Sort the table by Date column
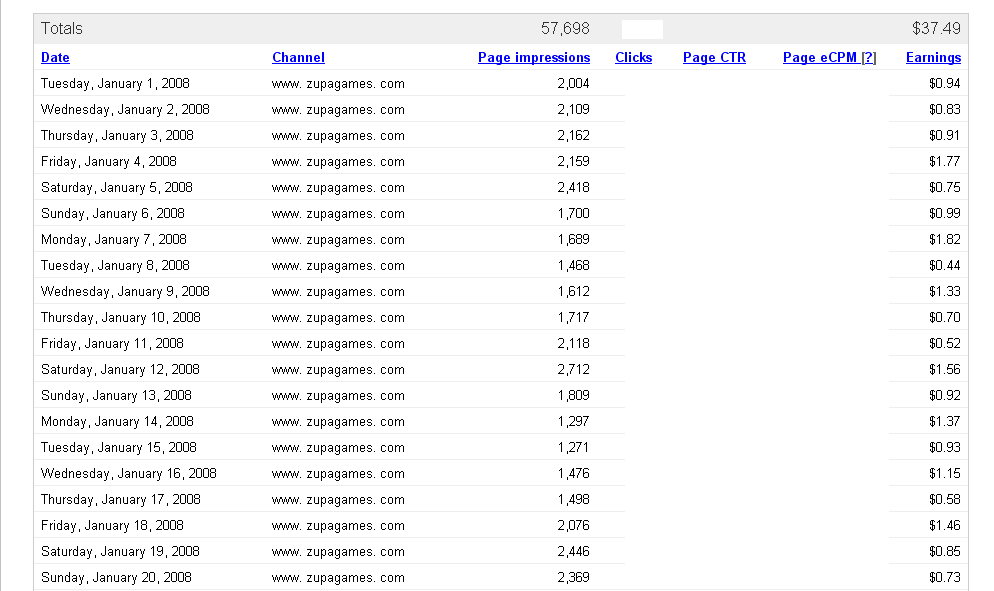The image size is (994, 591). coord(54,57)
